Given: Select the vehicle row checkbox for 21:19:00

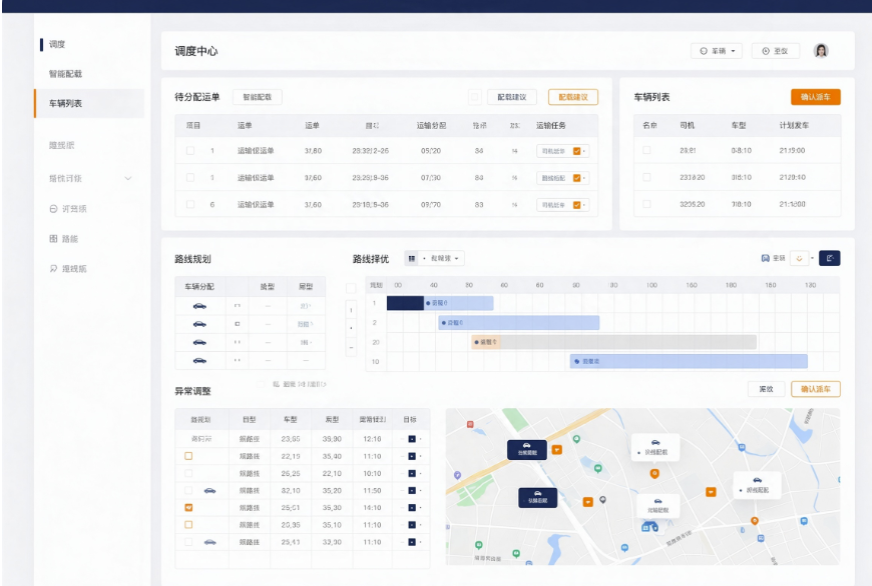Looking at the screenshot, I should click(647, 150).
